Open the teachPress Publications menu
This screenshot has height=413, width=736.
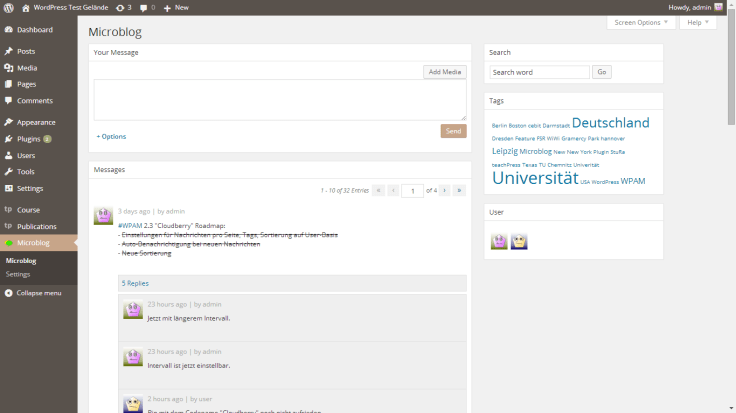tap(38, 226)
